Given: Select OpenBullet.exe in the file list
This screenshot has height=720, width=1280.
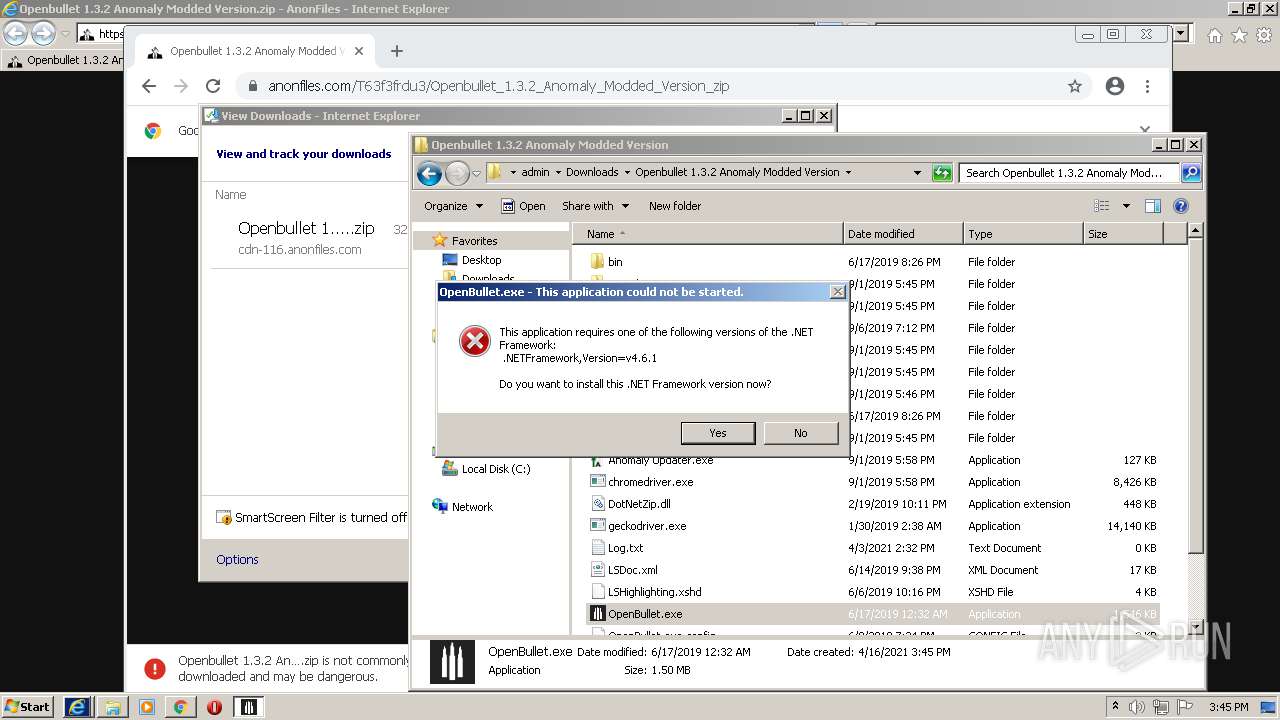Looking at the screenshot, I should point(645,614).
